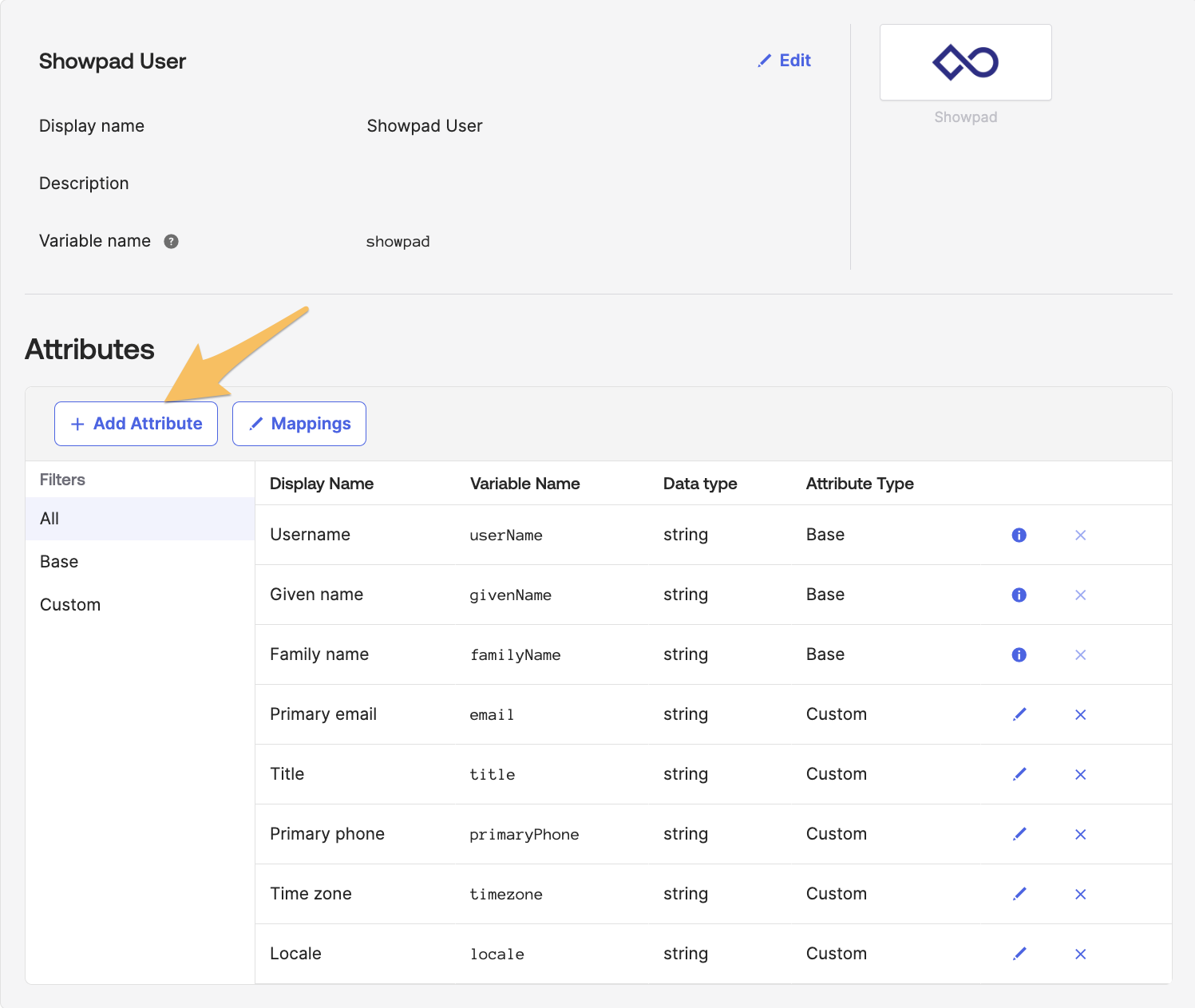This screenshot has height=1008, width=1195.
Task: Edit the Primary email attribute pencil icon
Action: coord(1019,714)
